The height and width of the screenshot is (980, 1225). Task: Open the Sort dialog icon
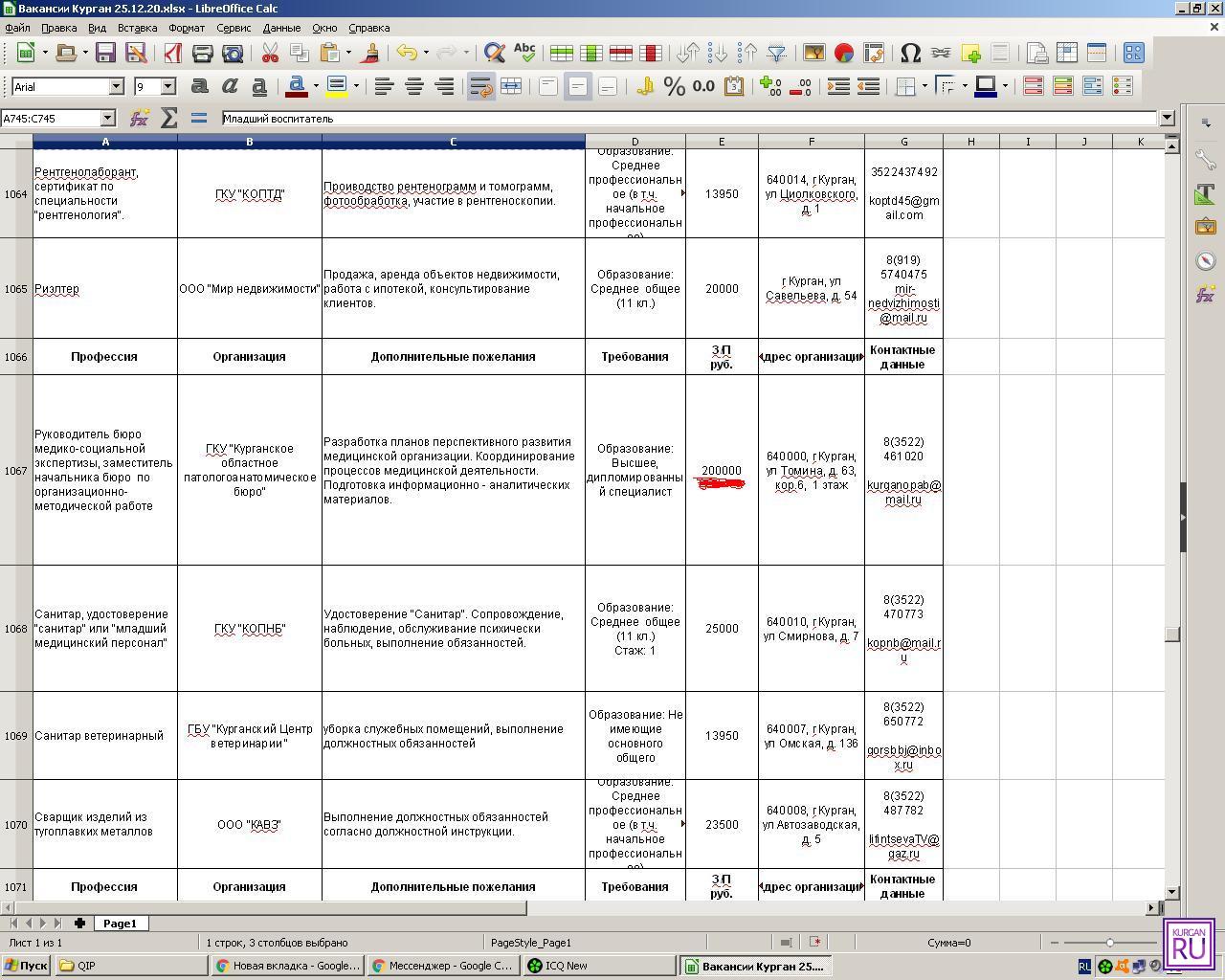[x=688, y=53]
